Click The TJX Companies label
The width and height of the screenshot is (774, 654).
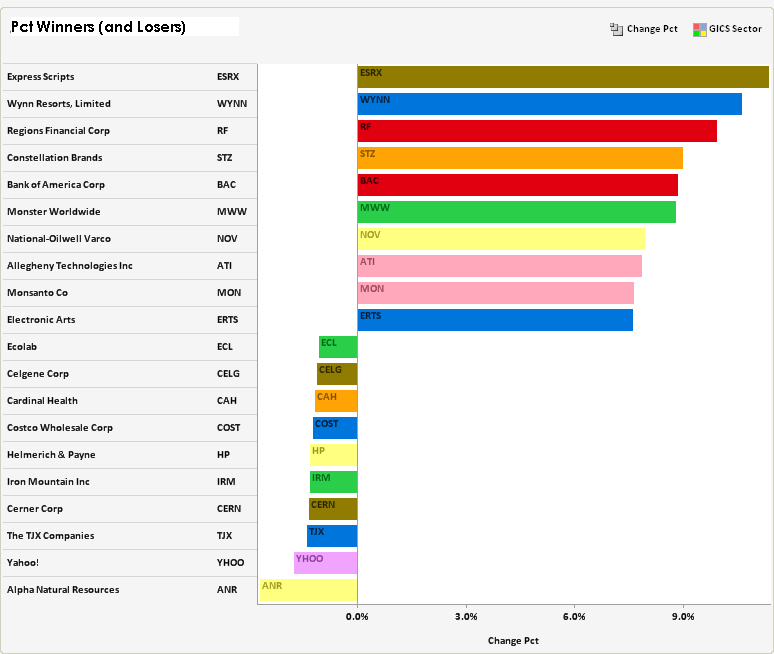(50, 536)
